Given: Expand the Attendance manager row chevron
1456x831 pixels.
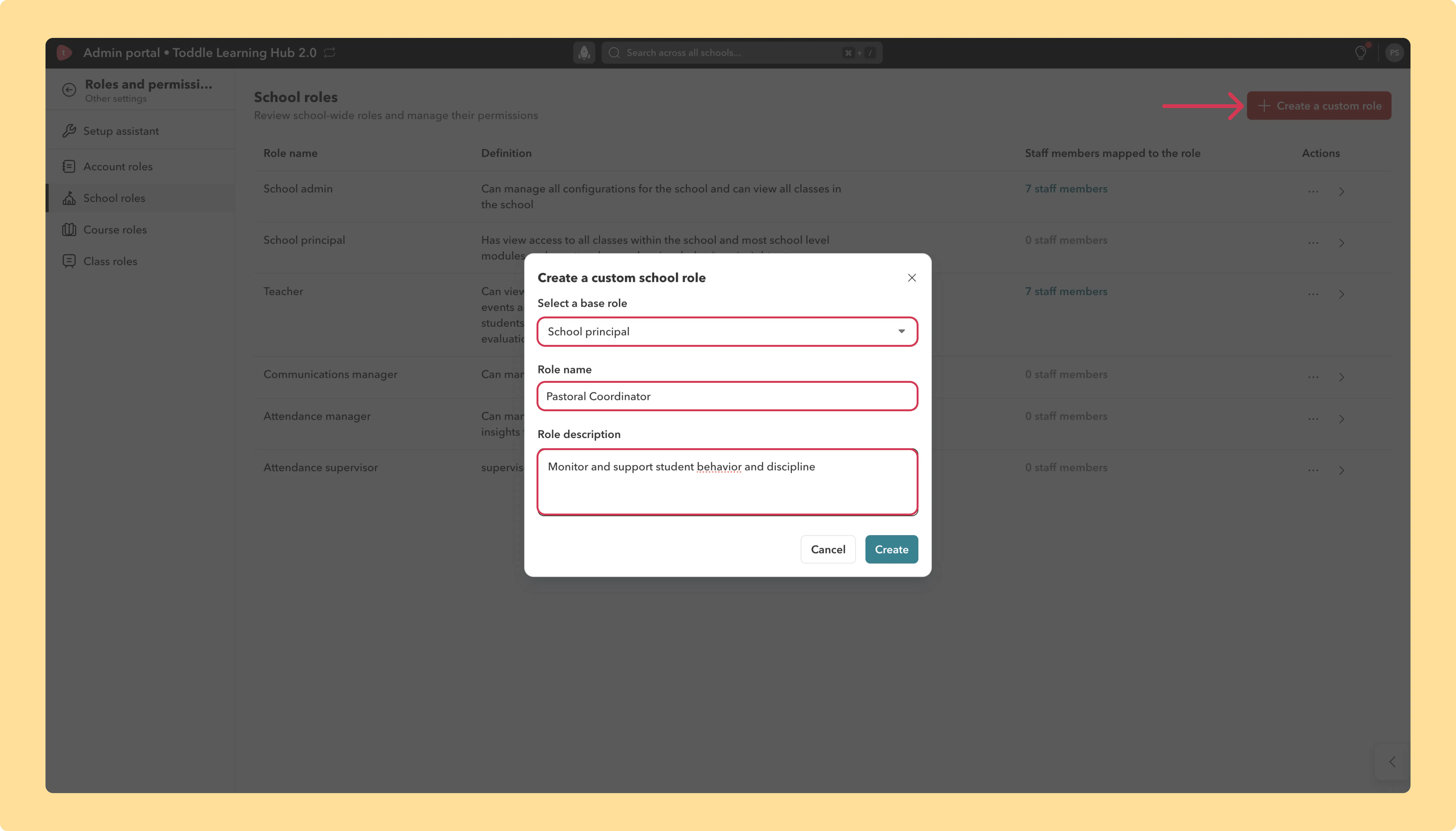Looking at the screenshot, I should pos(1341,418).
